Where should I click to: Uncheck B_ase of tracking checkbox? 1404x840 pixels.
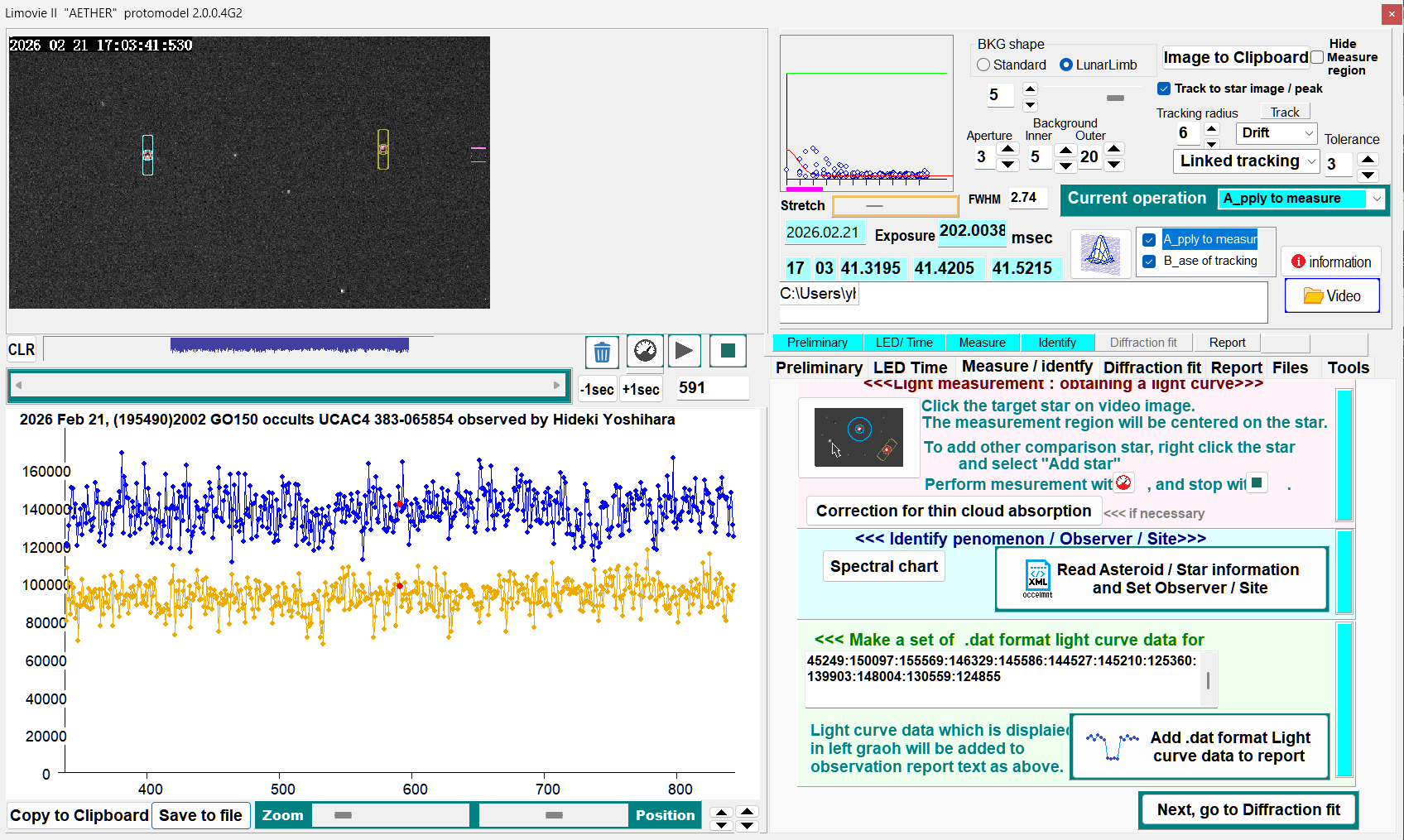coord(1149,261)
